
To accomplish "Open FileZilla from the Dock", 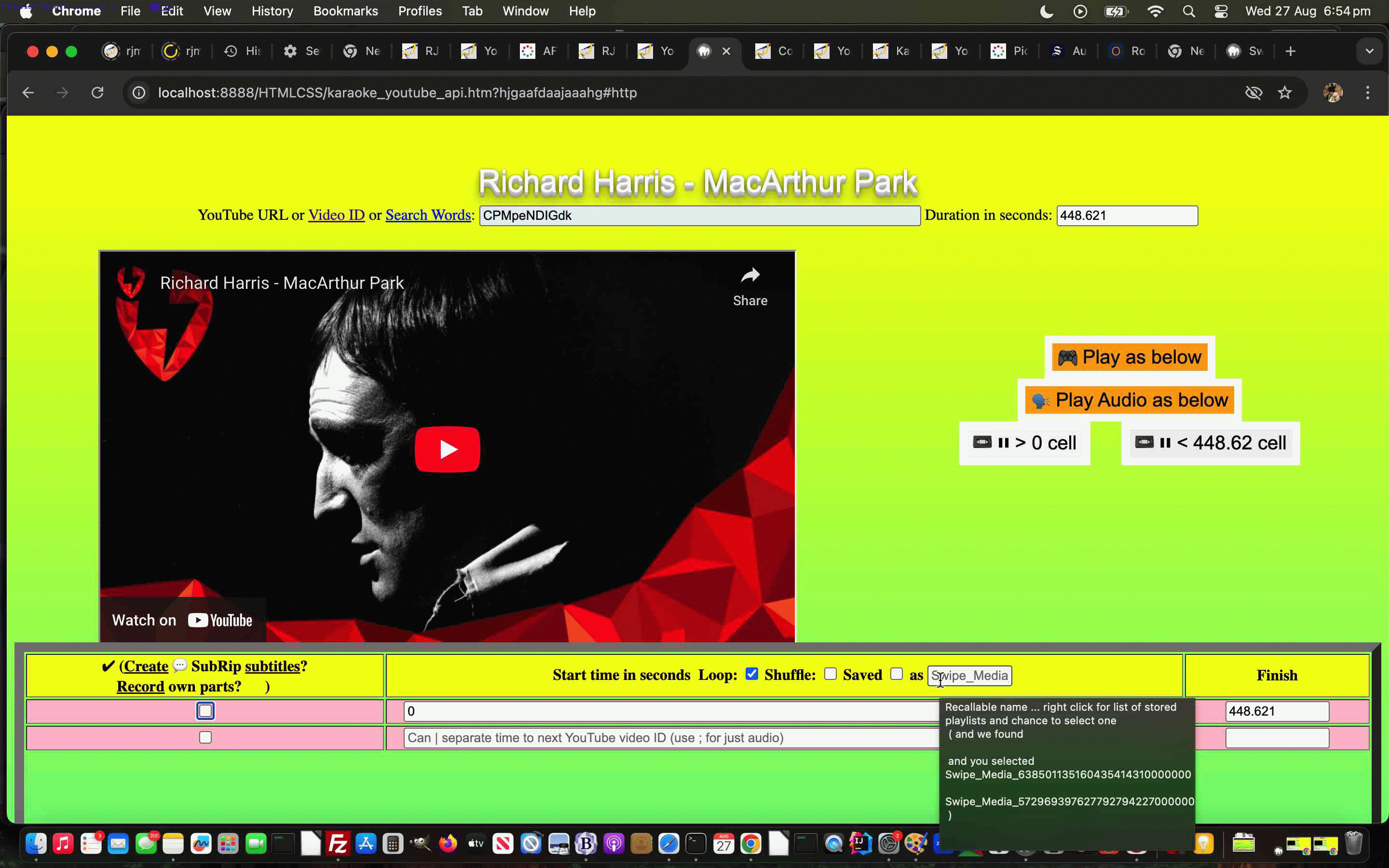I will click(x=338, y=843).
